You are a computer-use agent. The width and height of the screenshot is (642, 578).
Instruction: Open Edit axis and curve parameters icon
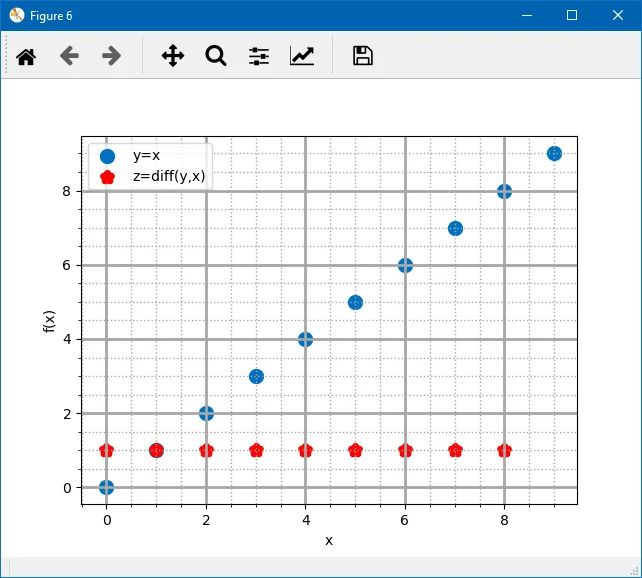click(x=302, y=56)
